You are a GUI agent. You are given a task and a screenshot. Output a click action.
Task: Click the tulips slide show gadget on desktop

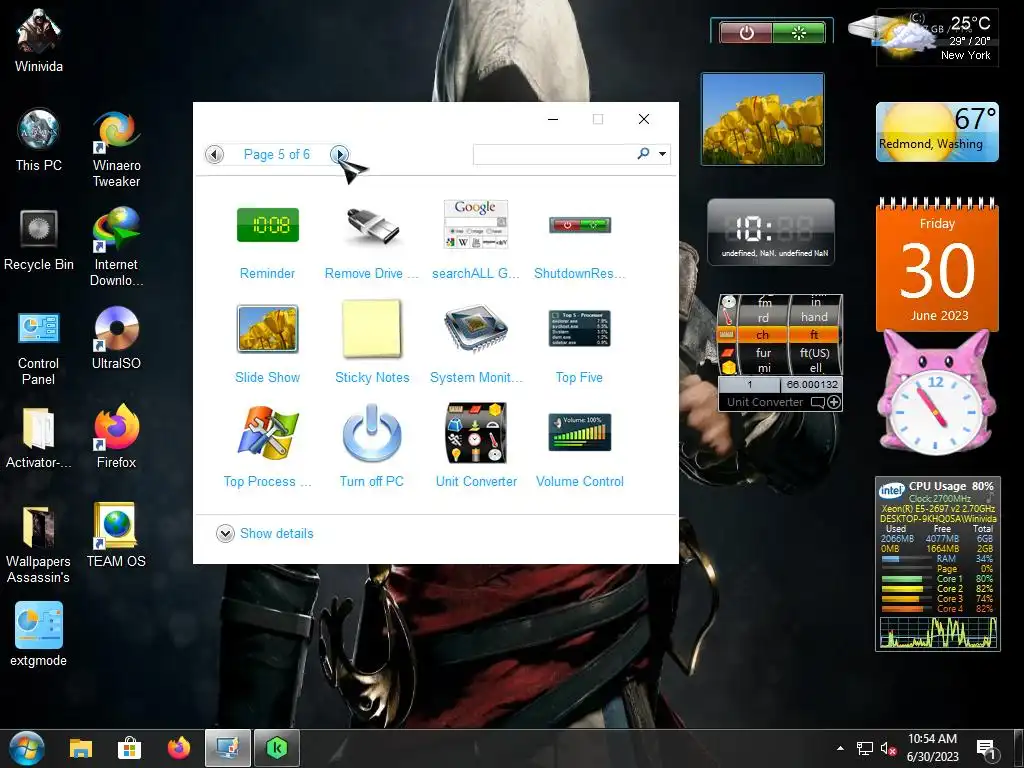(x=762, y=119)
